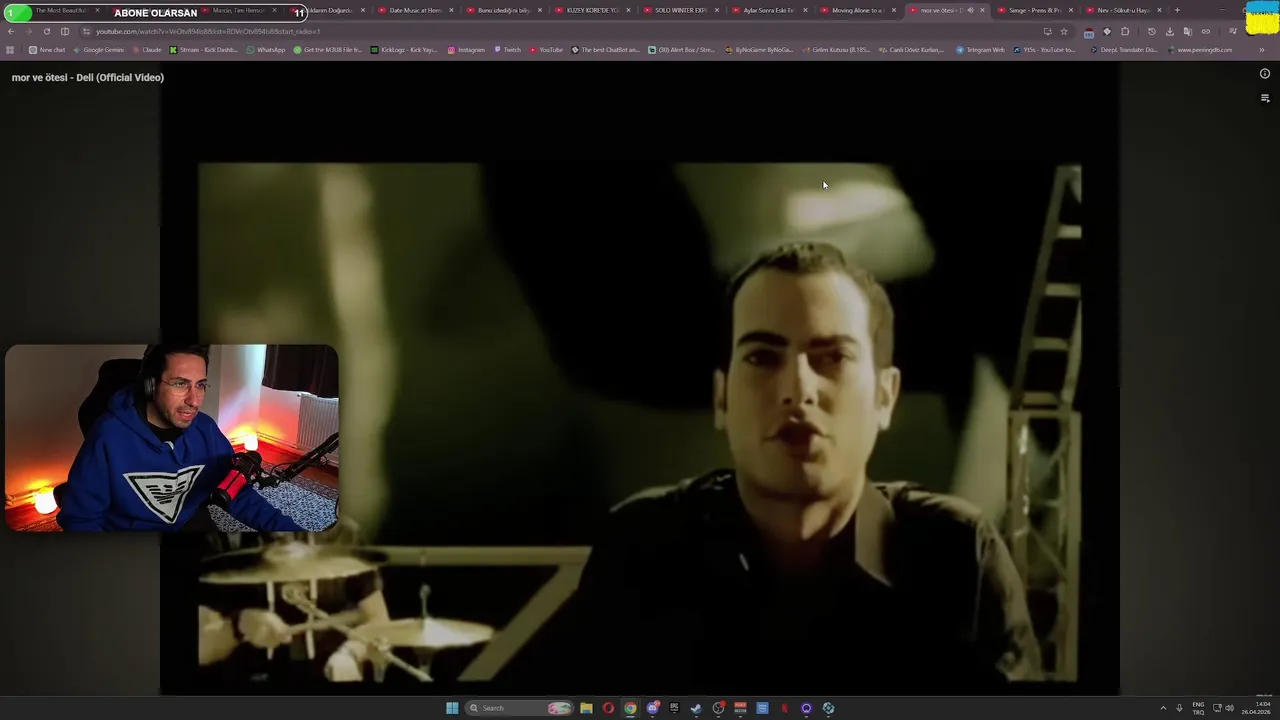Open the Instagram bookmark

tap(466, 50)
